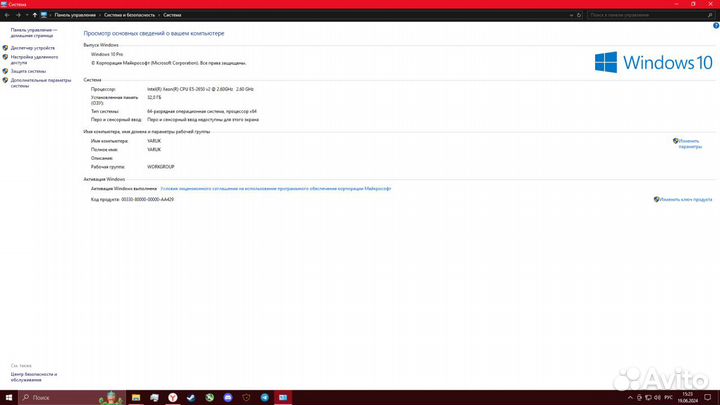Click the Back navigation arrow
This screenshot has width=720, height=405.
click(x=6, y=16)
